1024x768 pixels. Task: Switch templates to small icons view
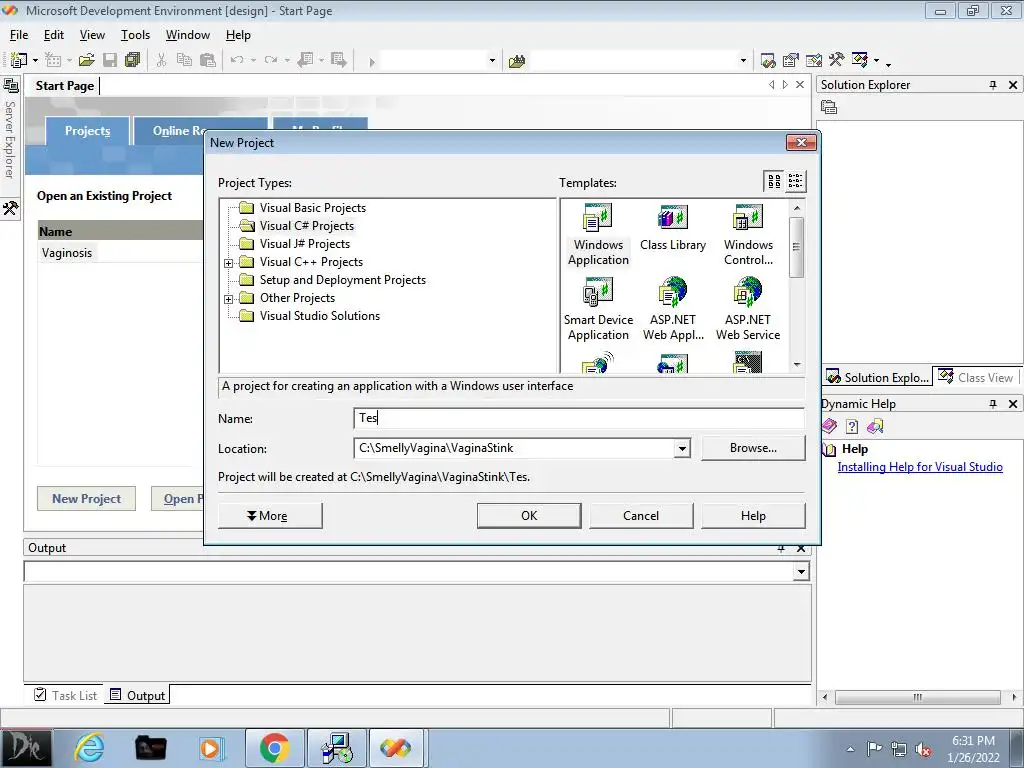click(795, 181)
